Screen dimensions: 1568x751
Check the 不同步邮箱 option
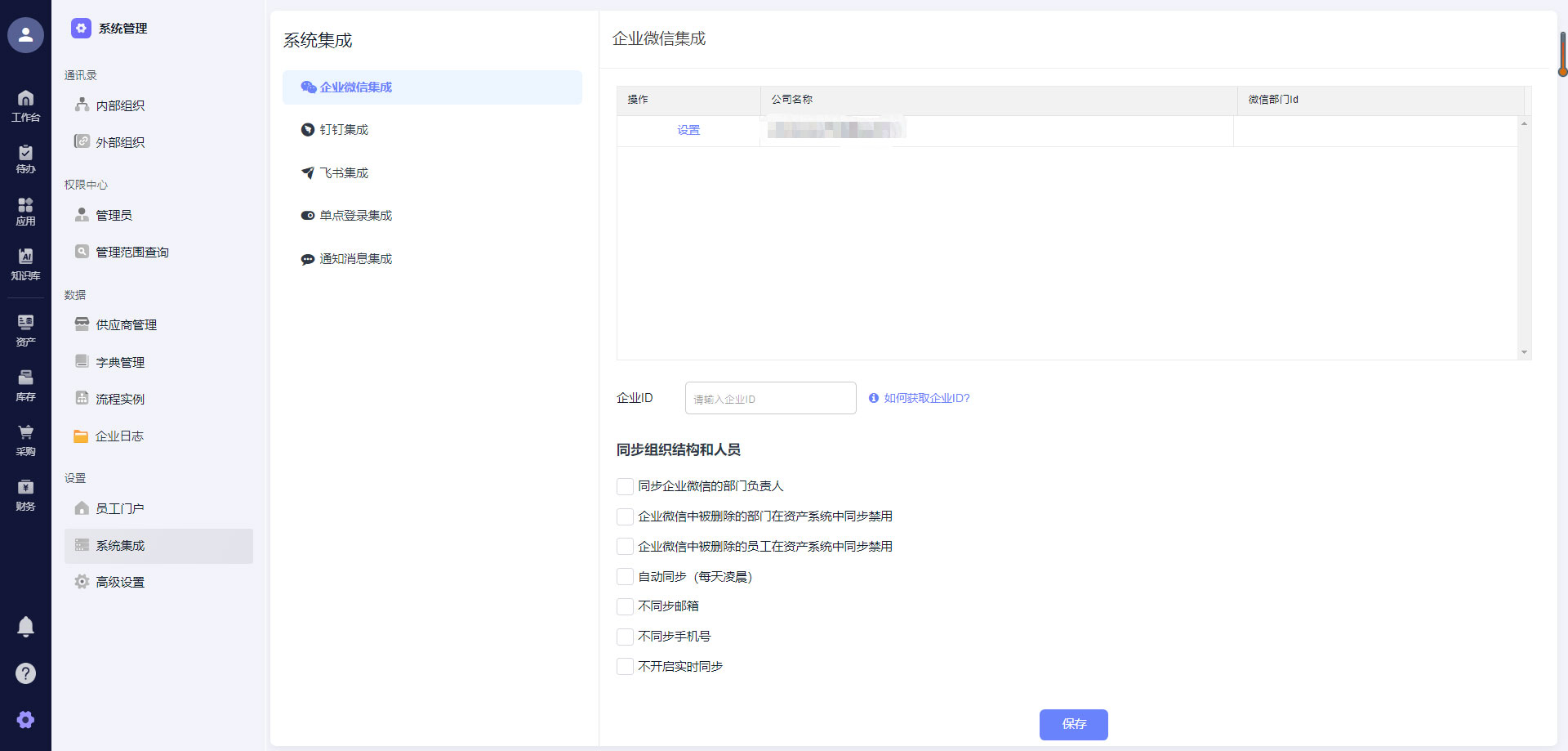(625, 607)
